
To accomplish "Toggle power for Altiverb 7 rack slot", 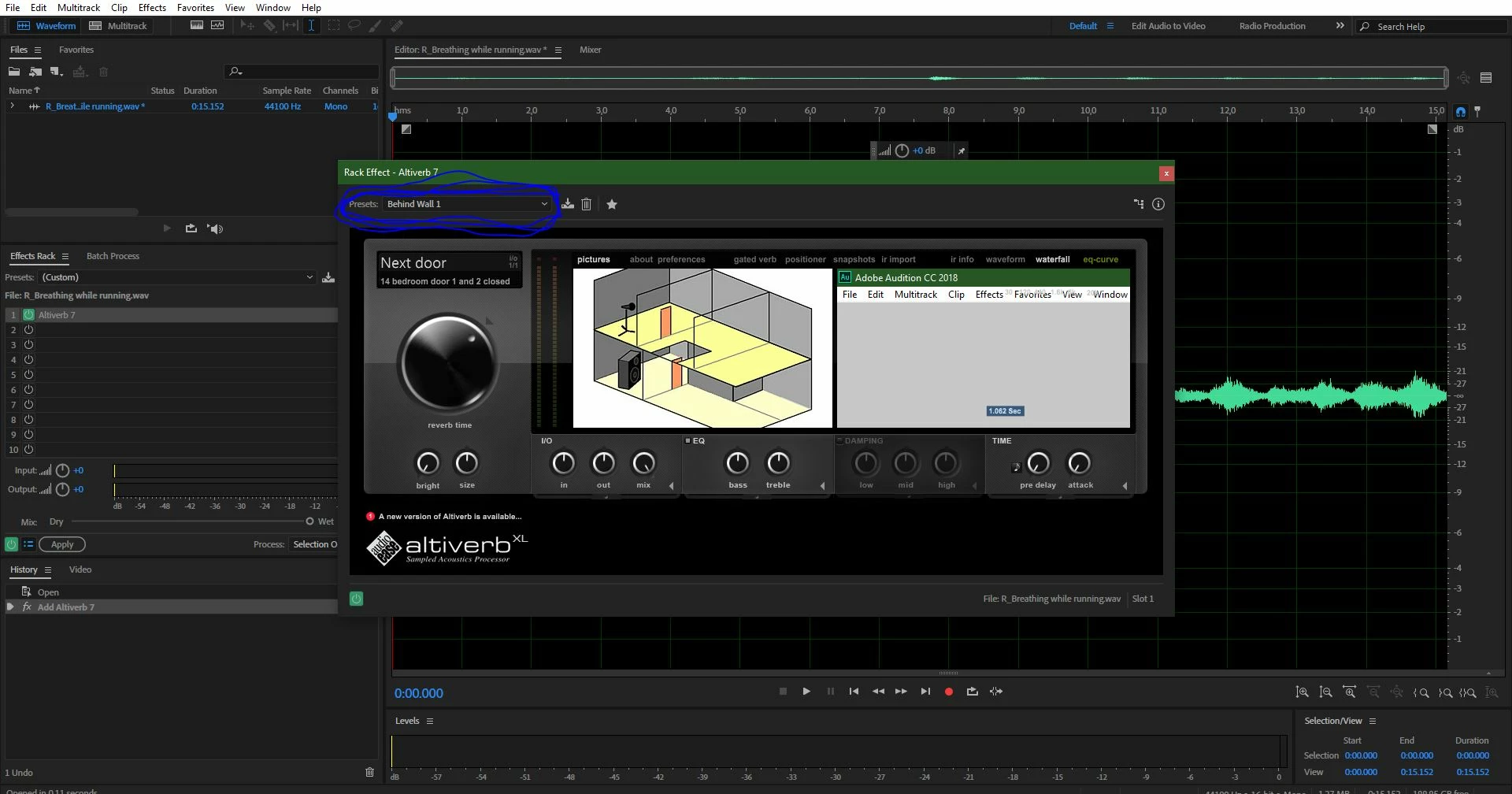I will click(x=28, y=315).
